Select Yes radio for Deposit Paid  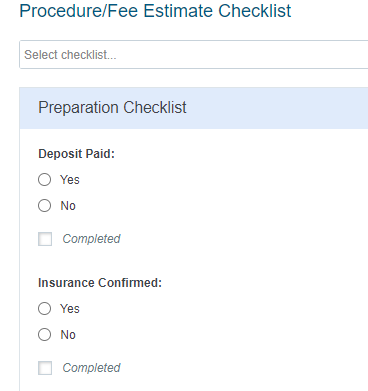click(x=44, y=180)
